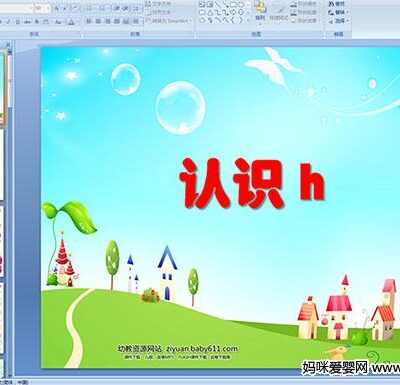Pick the down block arrow shape
The height and width of the screenshot is (385, 400).
pyautogui.click(x=241, y=12)
